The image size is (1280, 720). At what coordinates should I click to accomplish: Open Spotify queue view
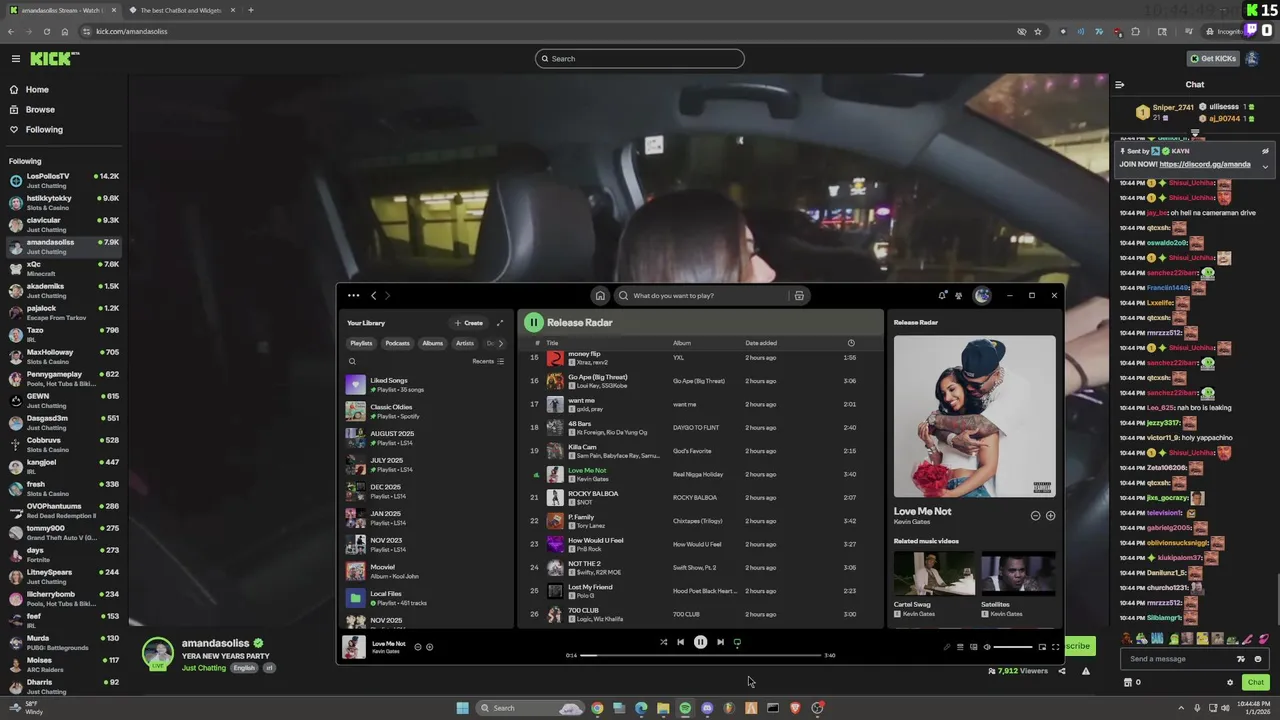960,647
